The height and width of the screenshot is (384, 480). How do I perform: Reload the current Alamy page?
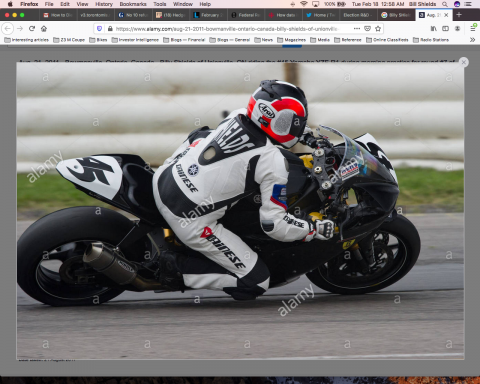click(x=32, y=29)
